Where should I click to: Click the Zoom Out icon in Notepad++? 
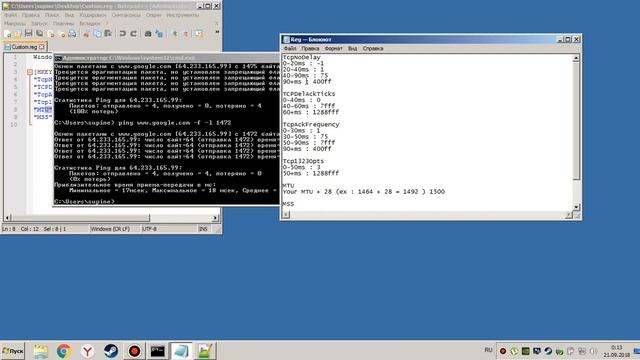click(186, 34)
